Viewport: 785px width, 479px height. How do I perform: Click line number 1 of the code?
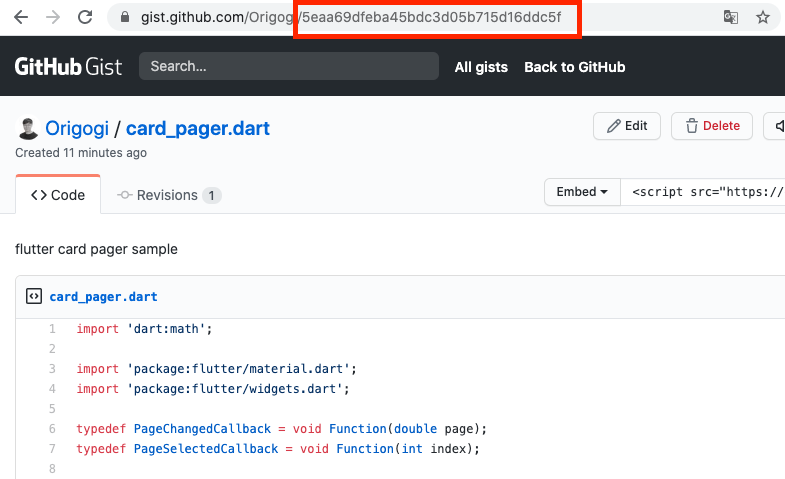click(52, 329)
